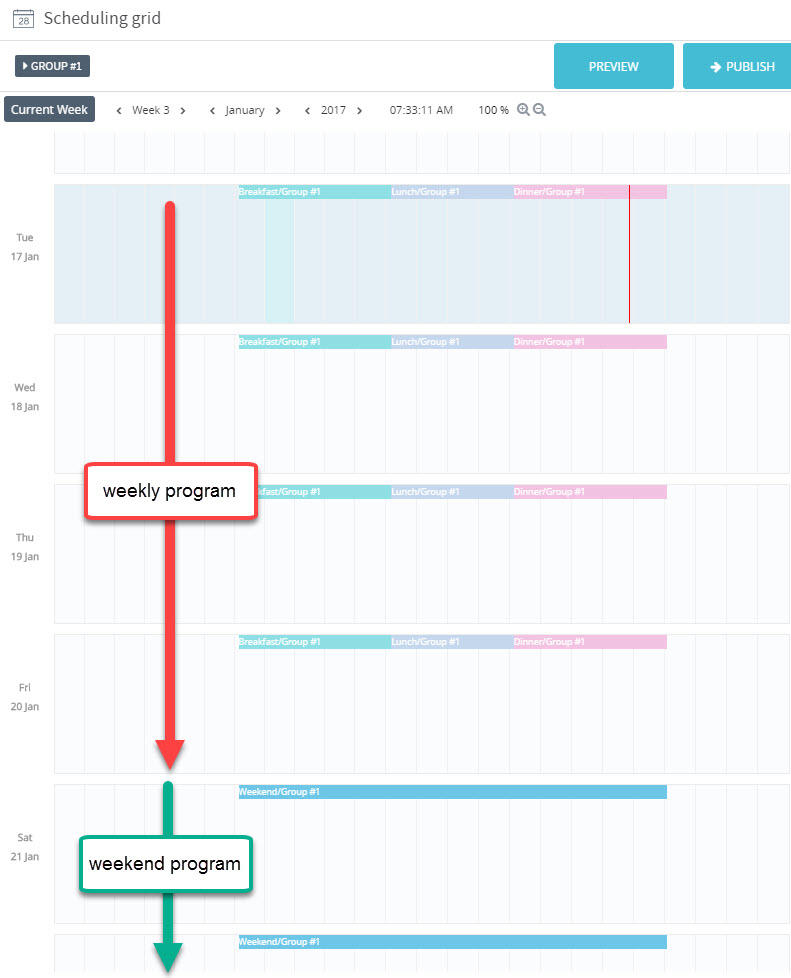Click the 100 % zoom level text
Screen dimensions: 791x978
pyautogui.click(x=493, y=110)
